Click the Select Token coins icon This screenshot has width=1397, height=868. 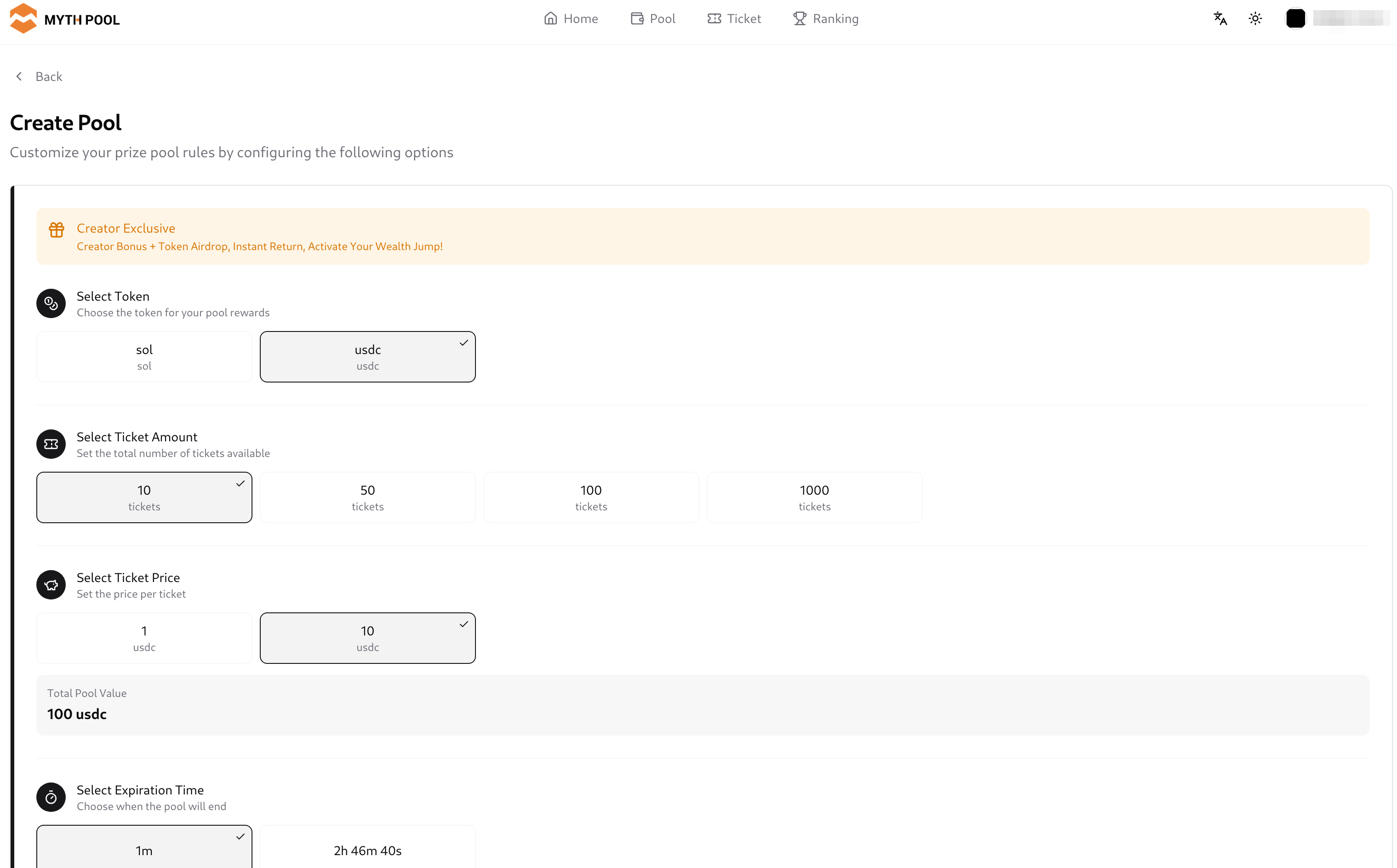pyautogui.click(x=51, y=303)
